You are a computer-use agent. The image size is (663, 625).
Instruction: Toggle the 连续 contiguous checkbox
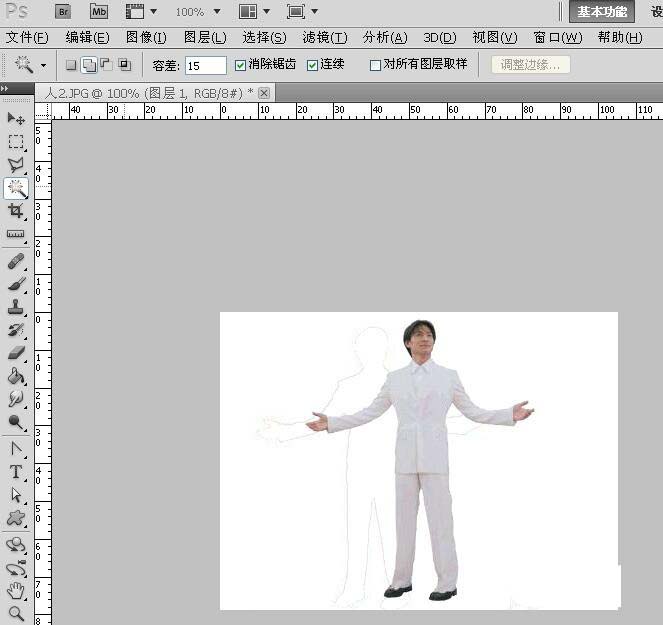click(312, 65)
